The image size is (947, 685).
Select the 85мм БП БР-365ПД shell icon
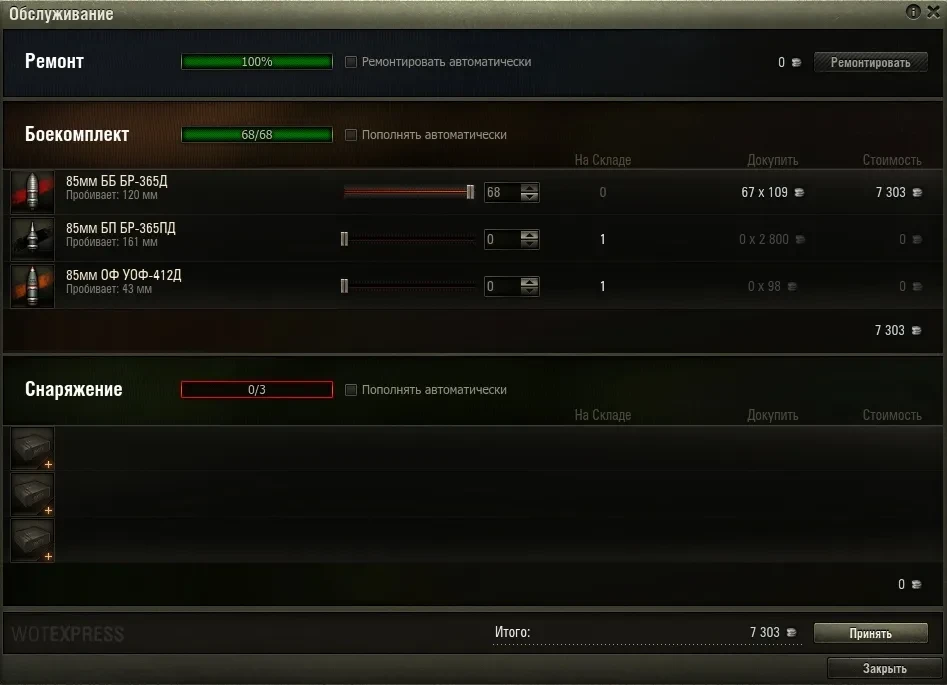tap(33, 239)
